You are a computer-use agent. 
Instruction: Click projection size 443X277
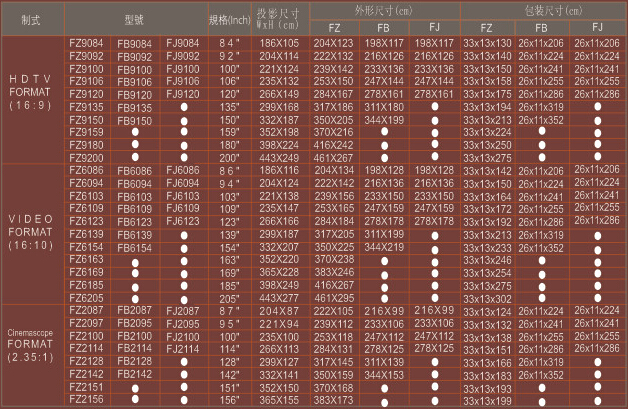pos(279,298)
